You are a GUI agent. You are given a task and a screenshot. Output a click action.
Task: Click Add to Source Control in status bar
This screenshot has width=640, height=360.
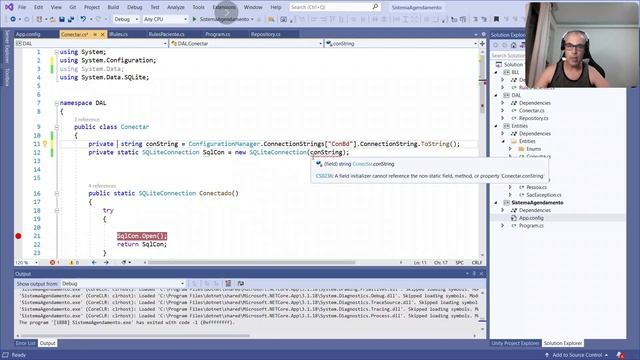click(x=576, y=355)
